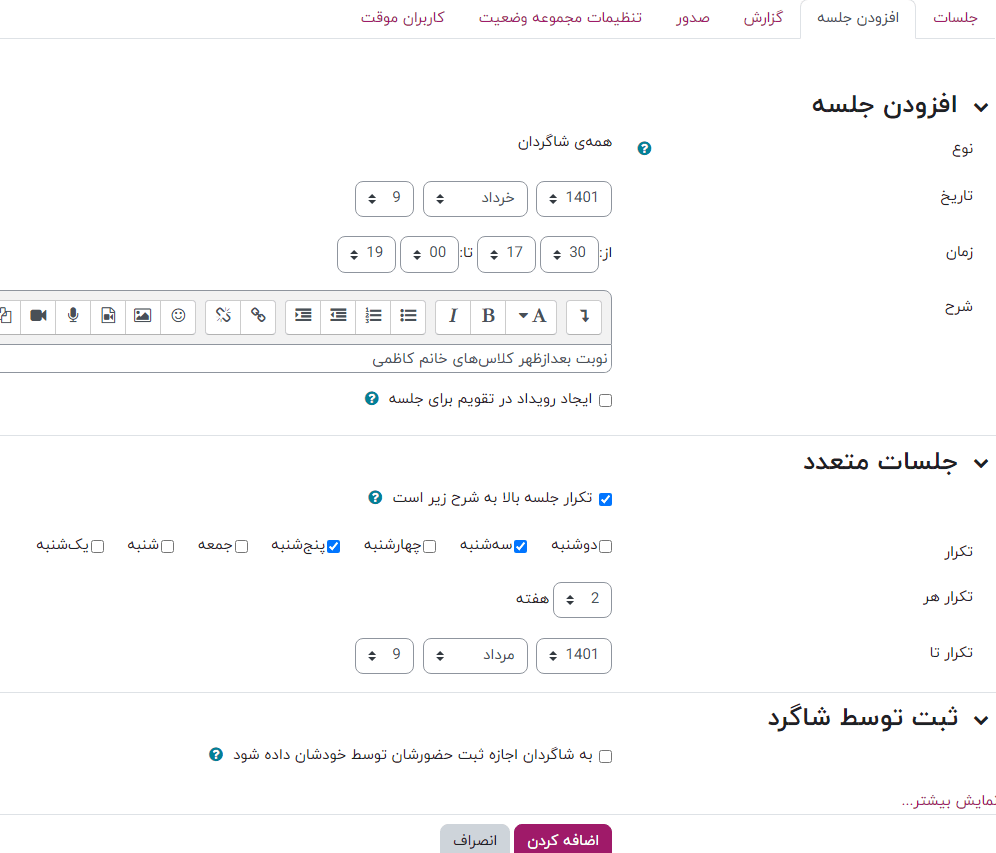The width and height of the screenshot is (996, 853).
Task: Click the emoji picker icon
Action: coord(178,316)
